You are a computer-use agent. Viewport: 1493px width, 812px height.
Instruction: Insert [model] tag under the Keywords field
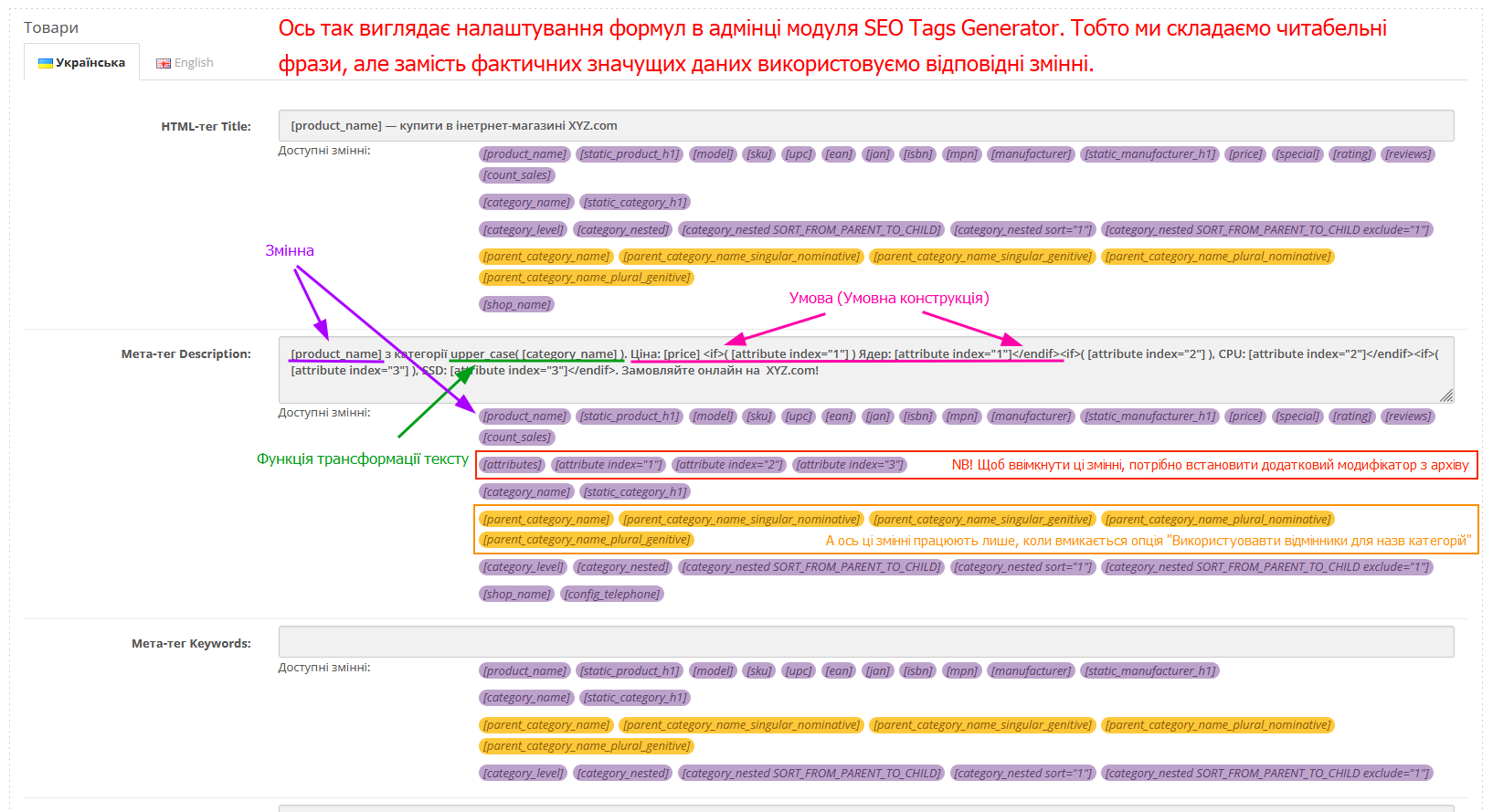click(713, 671)
